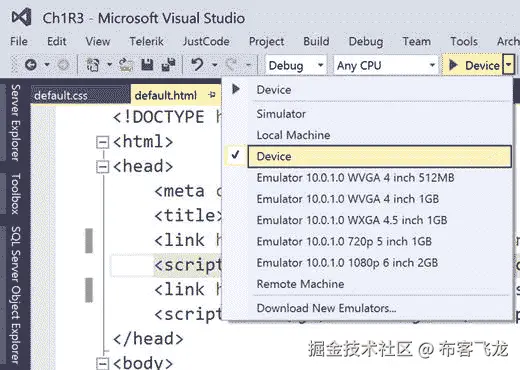Click the <!DOCTYPE line in editor
Image resolution: width=520 pixels, height=370 pixels.
point(167,117)
